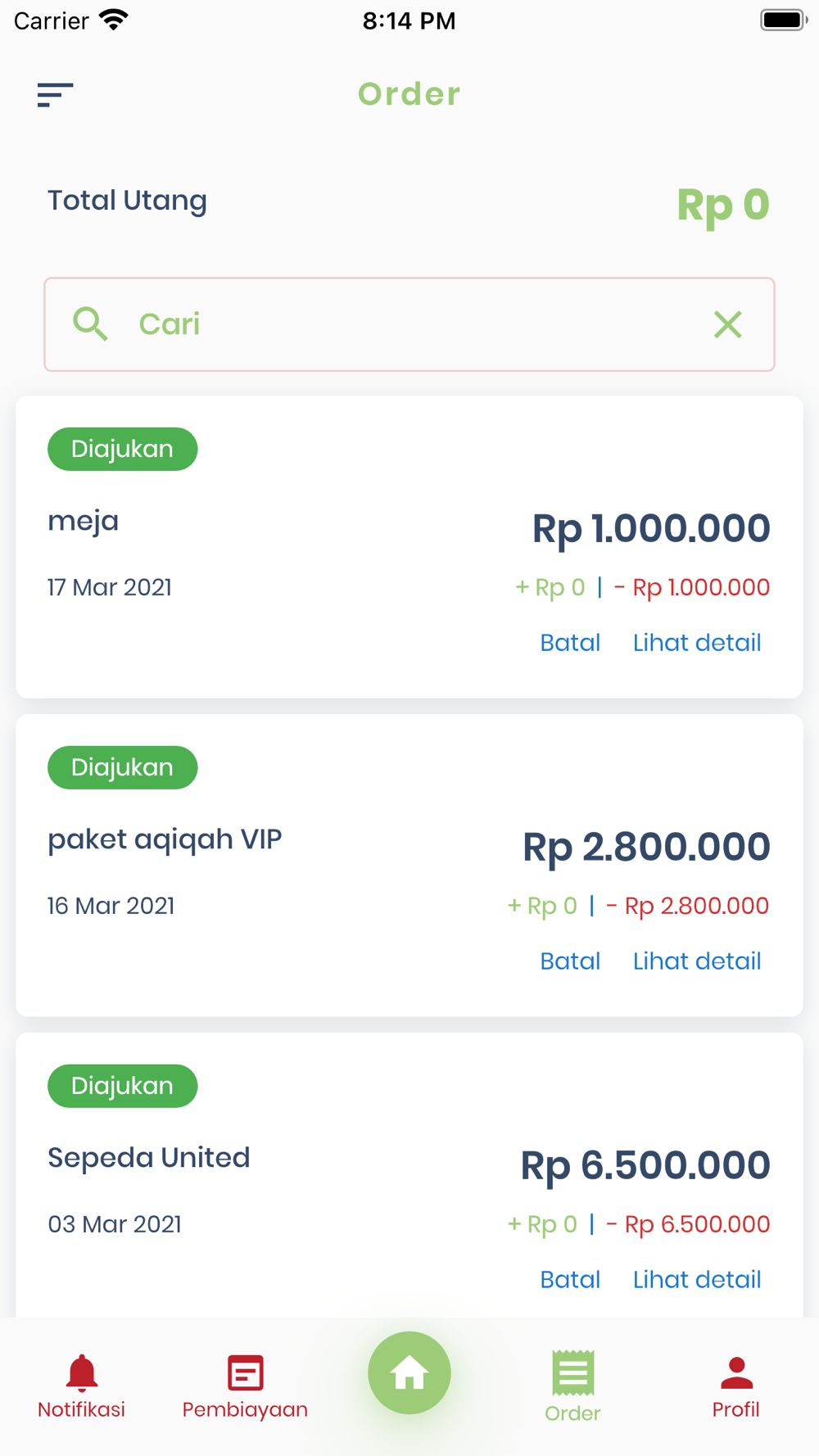This screenshot has height=1456, width=819.
Task: Cancel the meja order with Batal
Action: coord(570,643)
